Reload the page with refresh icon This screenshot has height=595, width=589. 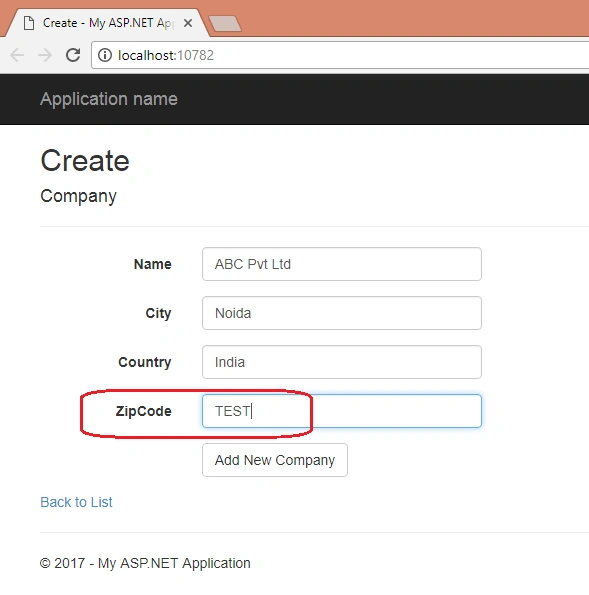click(73, 55)
